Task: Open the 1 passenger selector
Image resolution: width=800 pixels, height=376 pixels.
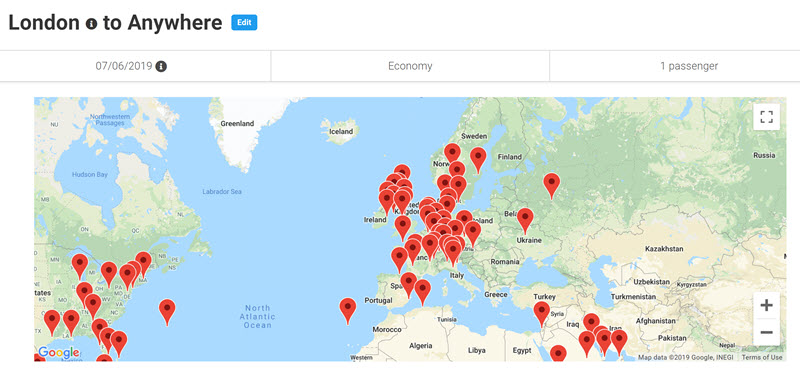Action: click(x=674, y=66)
